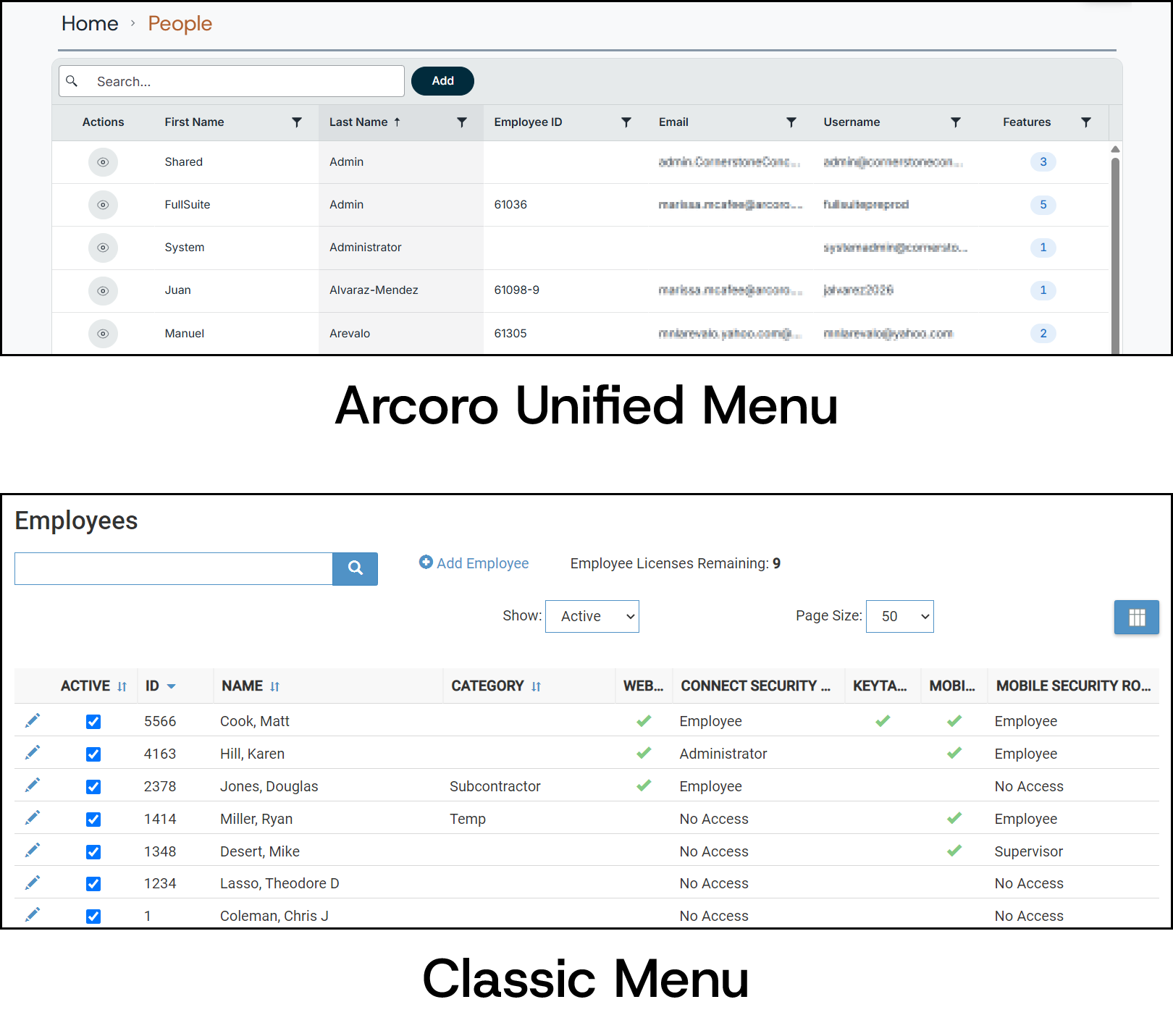Open the Show Active dropdown
Image resolution: width=1173 pixels, height=1036 pixels.
click(x=592, y=616)
